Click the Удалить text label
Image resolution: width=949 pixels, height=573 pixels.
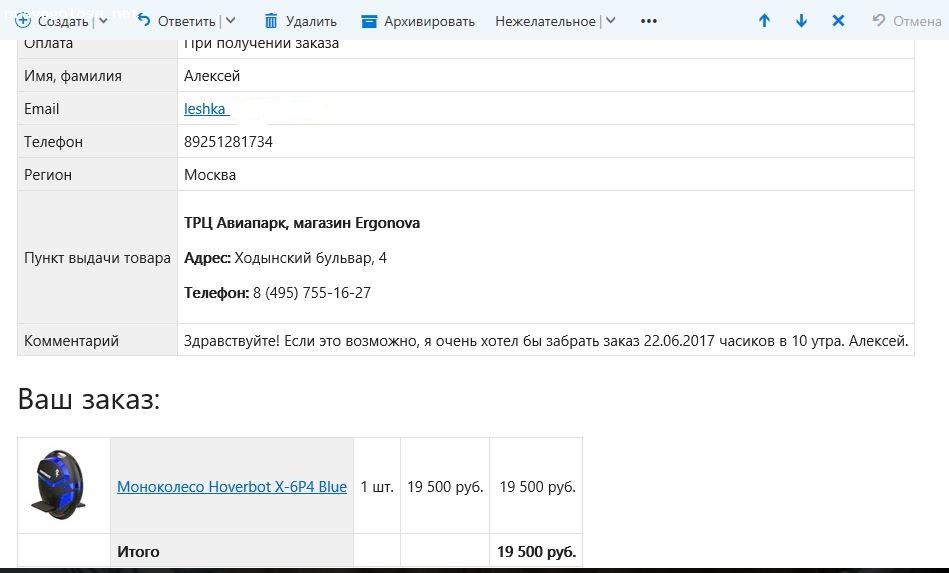pos(311,21)
